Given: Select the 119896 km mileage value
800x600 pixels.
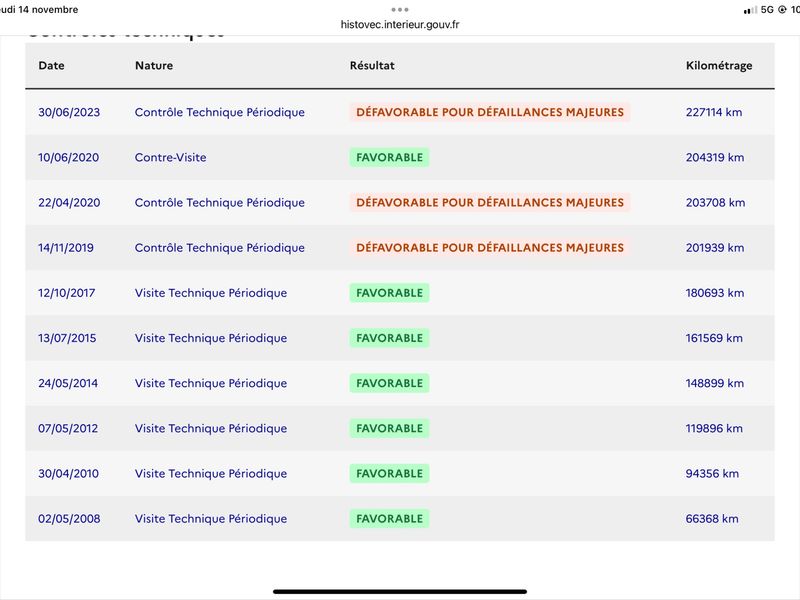Looking at the screenshot, I should click(x=714, y=428).
